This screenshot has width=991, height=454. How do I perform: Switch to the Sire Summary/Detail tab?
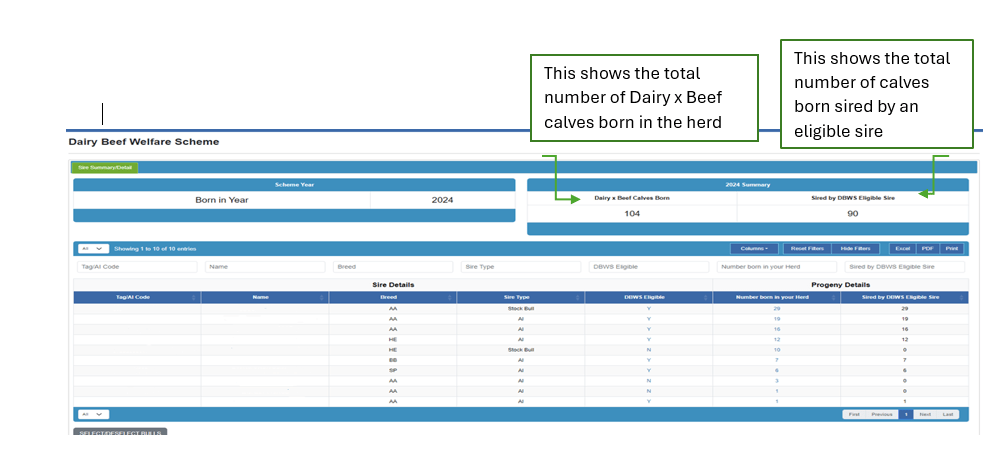[105, 168]
